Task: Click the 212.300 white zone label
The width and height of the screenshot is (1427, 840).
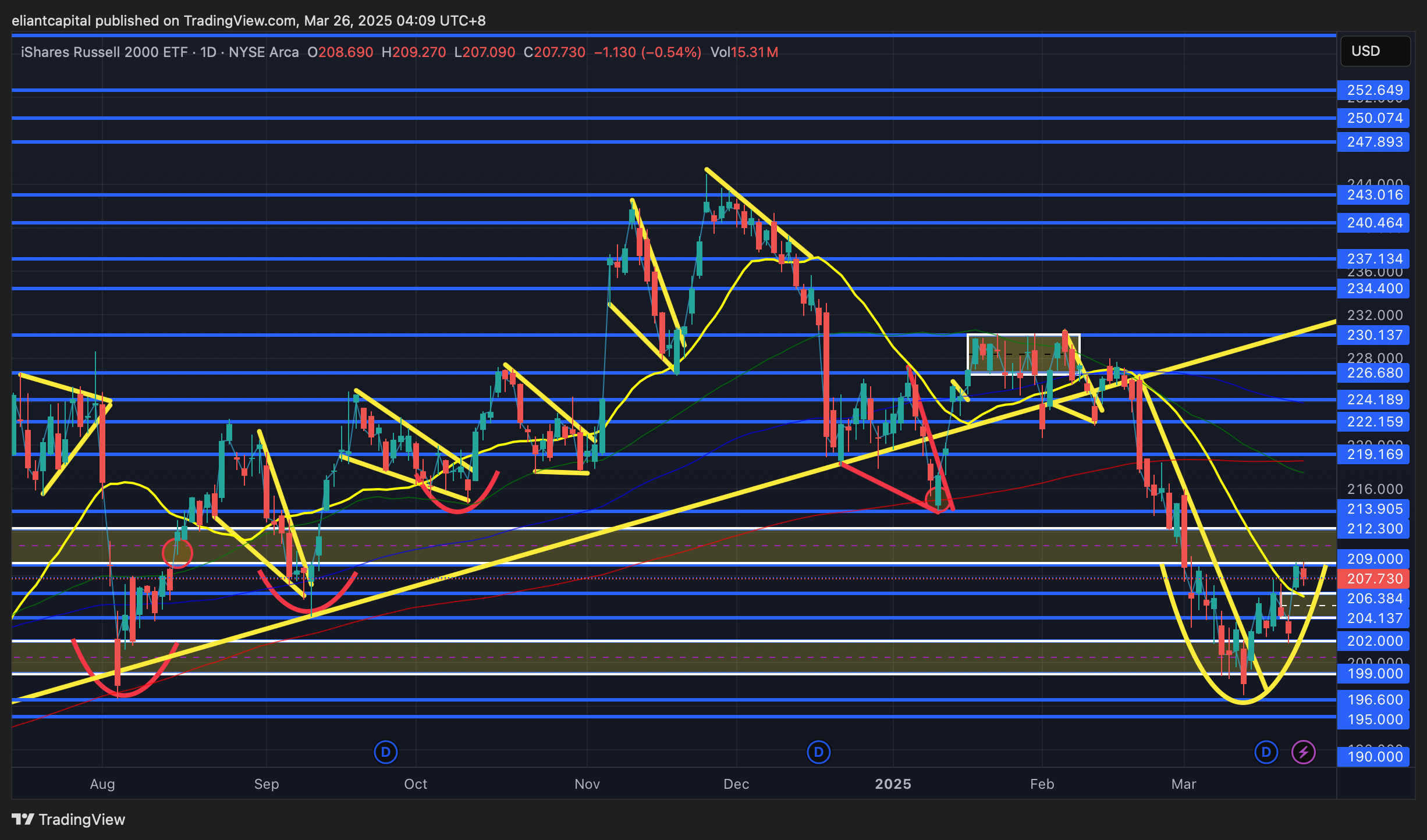Action: pyautogui.click(x=1373, y=529)
